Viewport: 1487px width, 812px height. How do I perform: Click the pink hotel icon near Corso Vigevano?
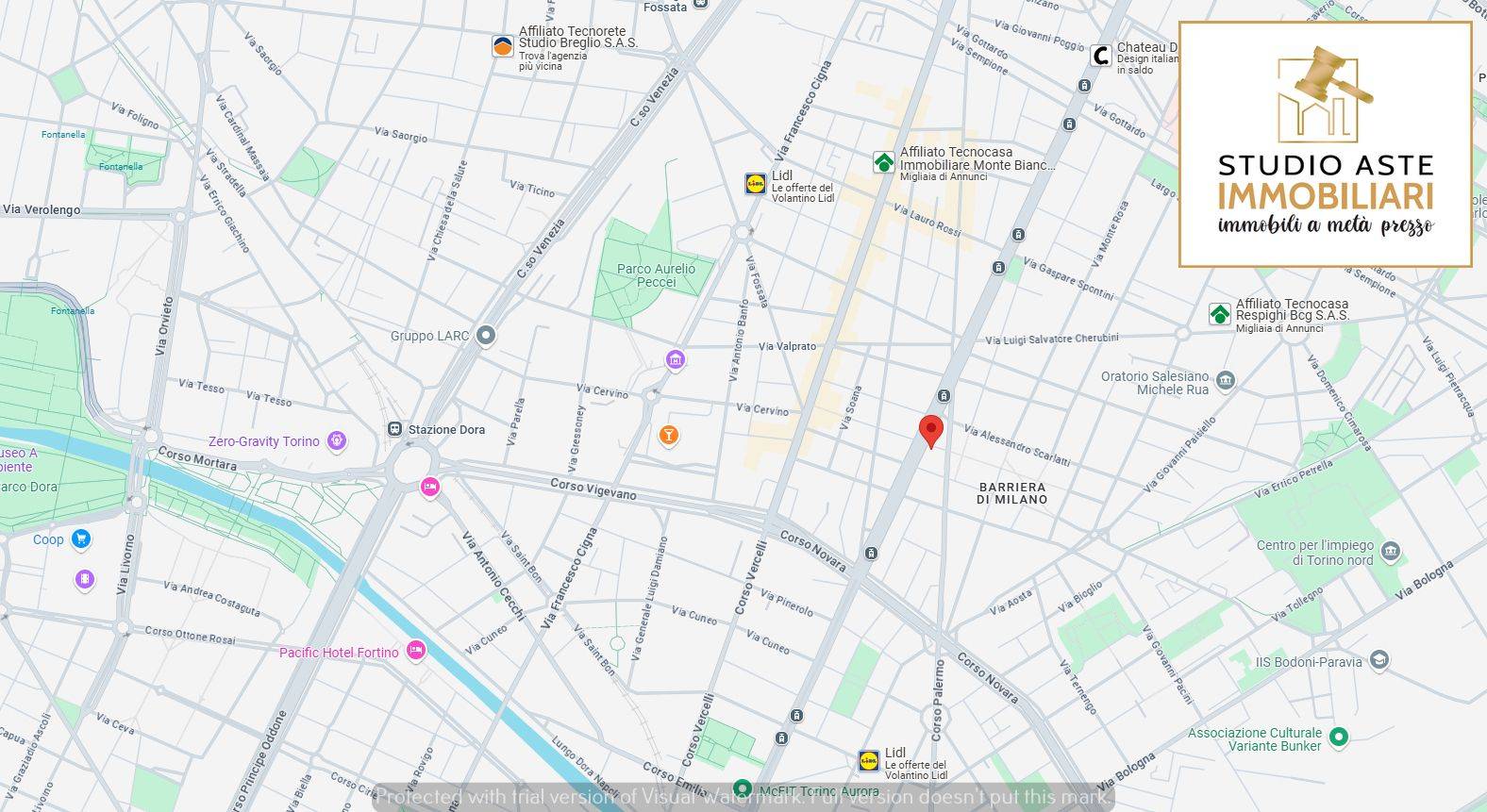(430, 488)
